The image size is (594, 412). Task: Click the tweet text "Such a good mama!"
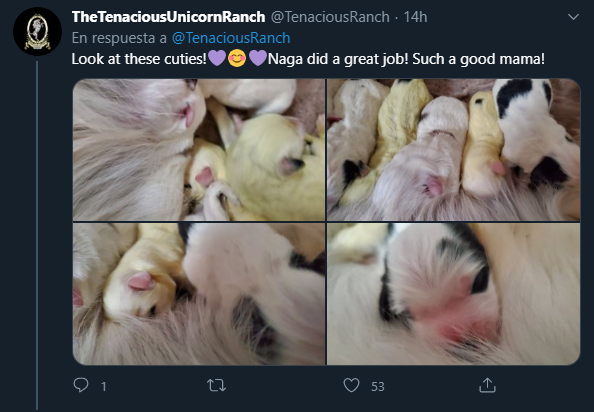[x=478, y=59]
